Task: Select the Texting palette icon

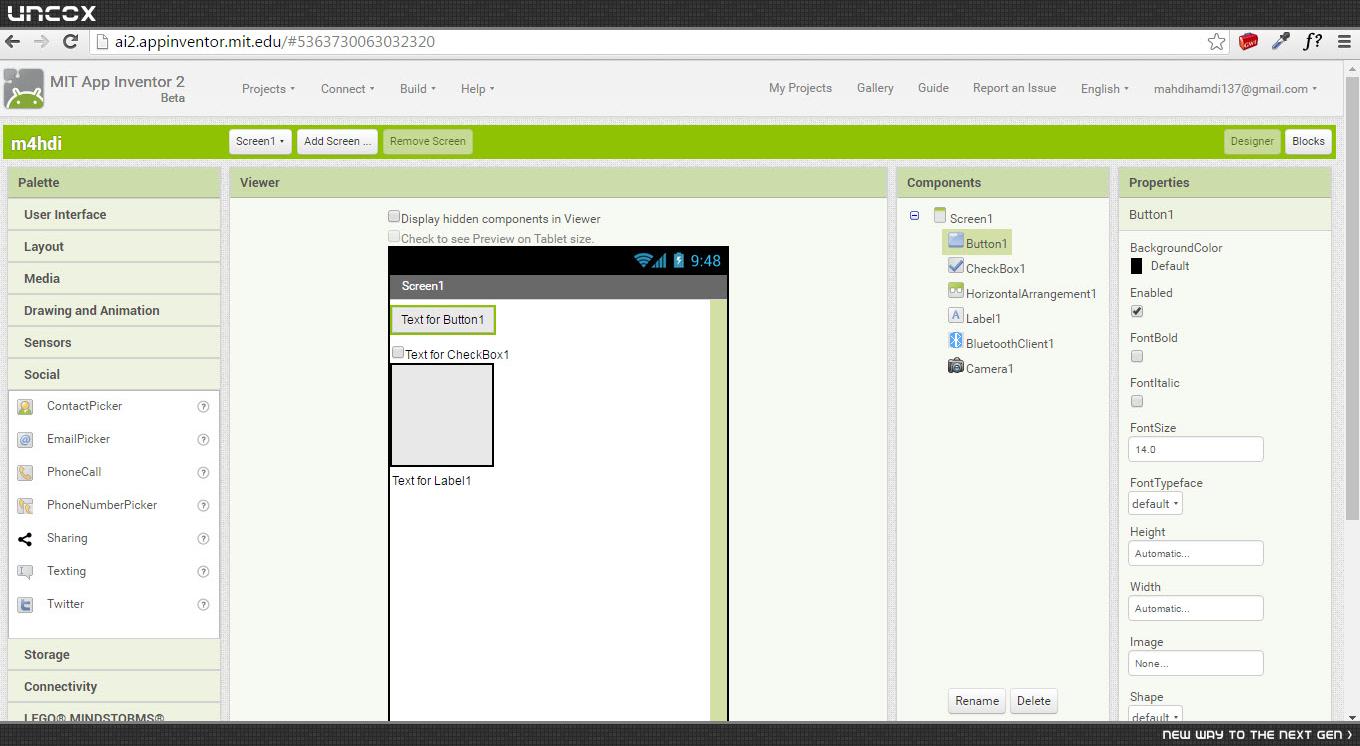Action: tap(26, 571)
